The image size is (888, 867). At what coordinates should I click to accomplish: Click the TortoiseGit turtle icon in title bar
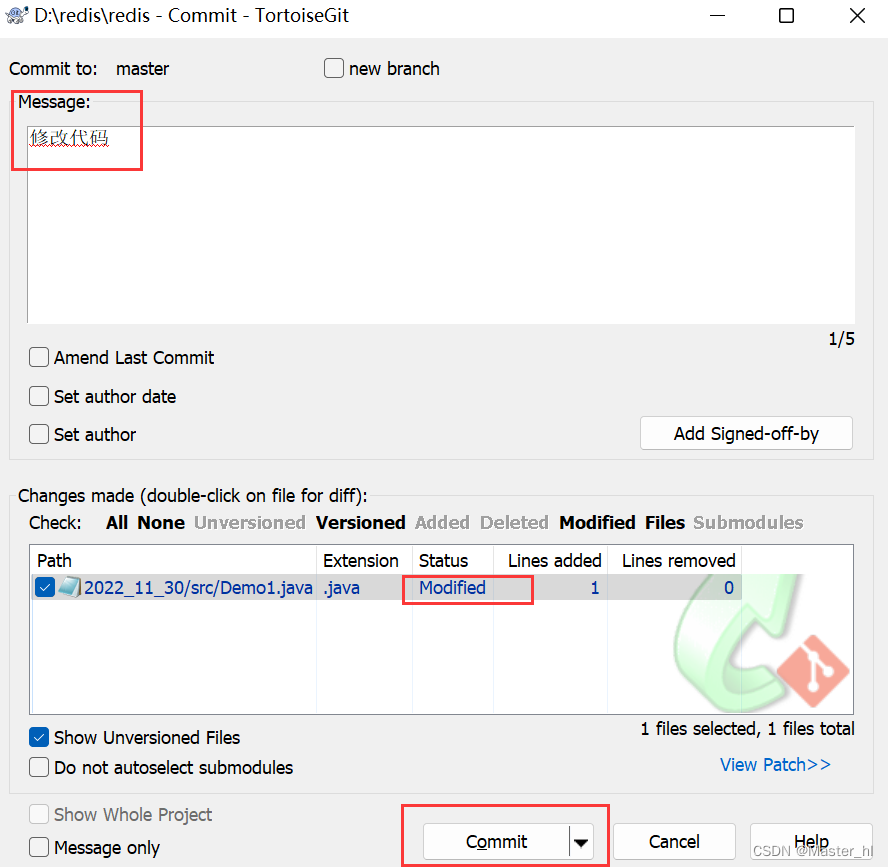[x=16, y=15]
